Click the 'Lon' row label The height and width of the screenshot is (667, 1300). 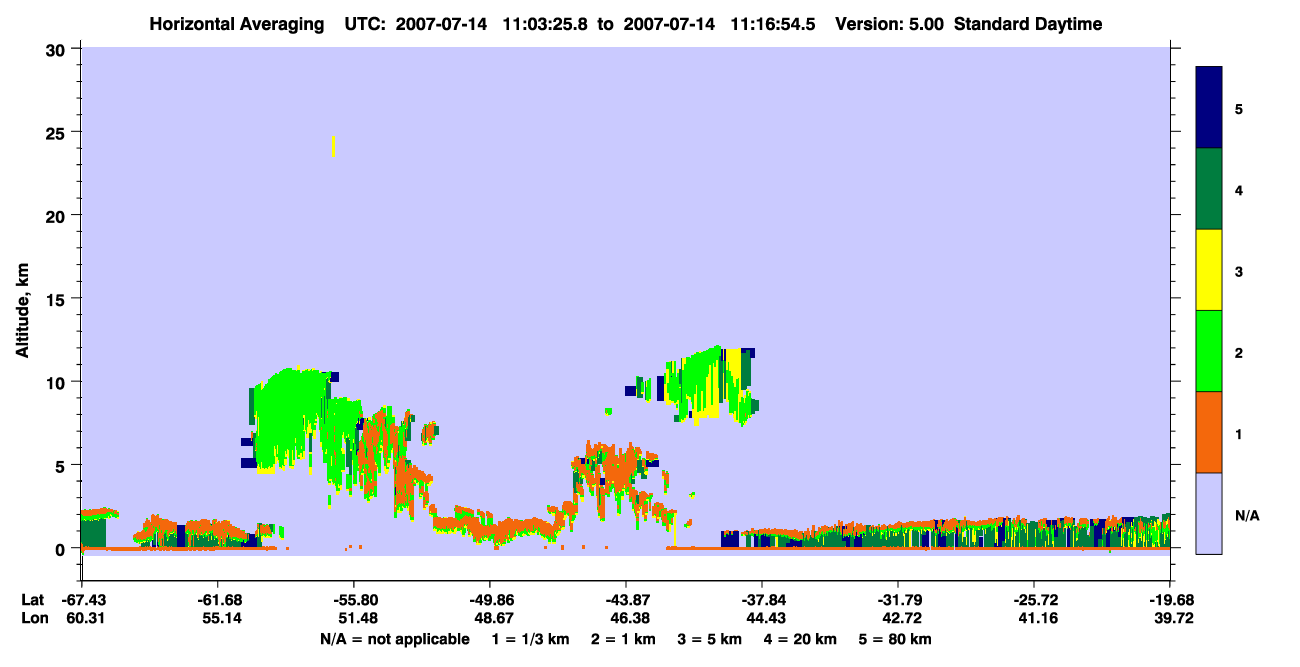click(x=33, y=618)
